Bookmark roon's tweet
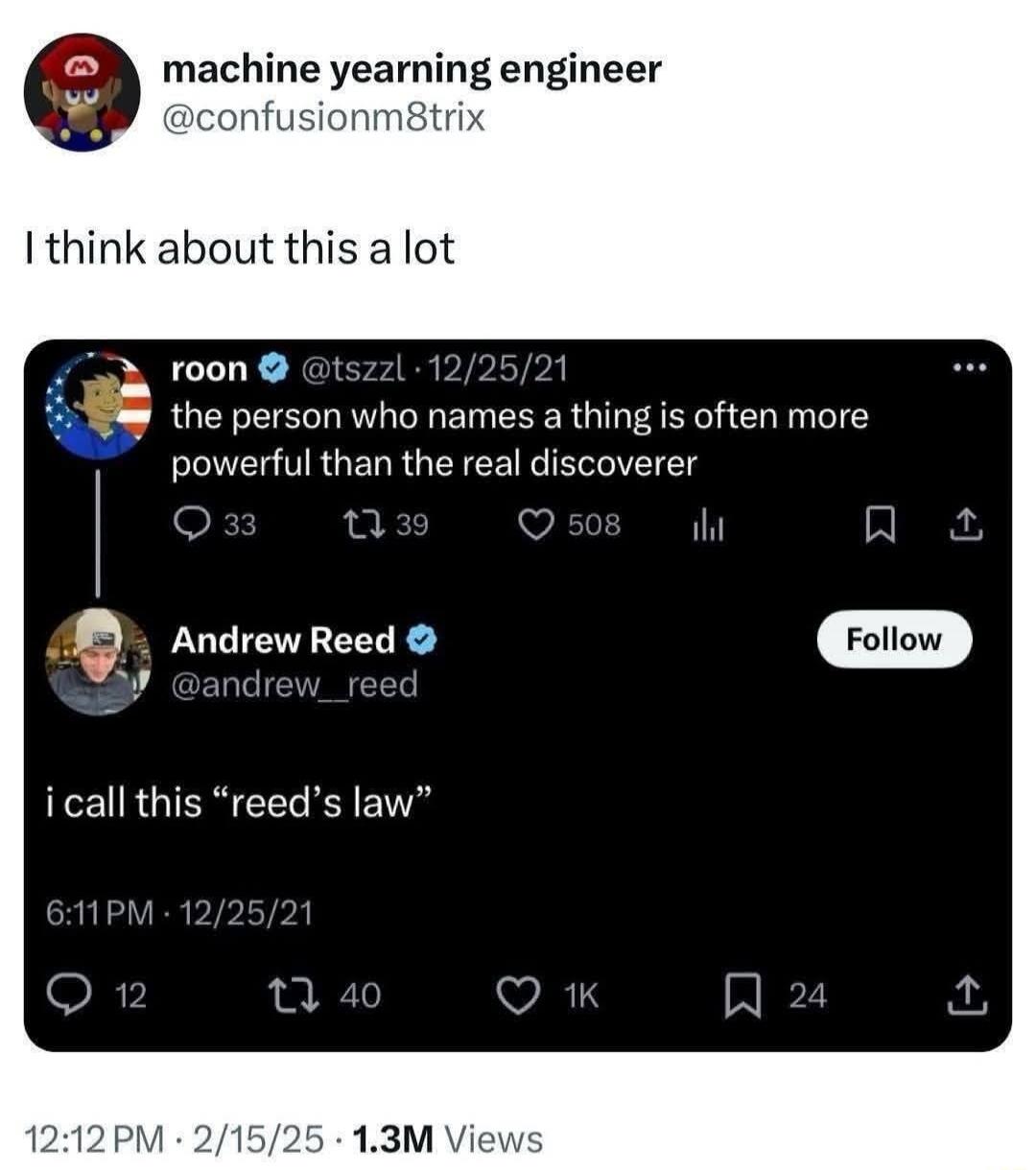The width and height of the screenshot is (1036, 1170). [x=877, y=525]
